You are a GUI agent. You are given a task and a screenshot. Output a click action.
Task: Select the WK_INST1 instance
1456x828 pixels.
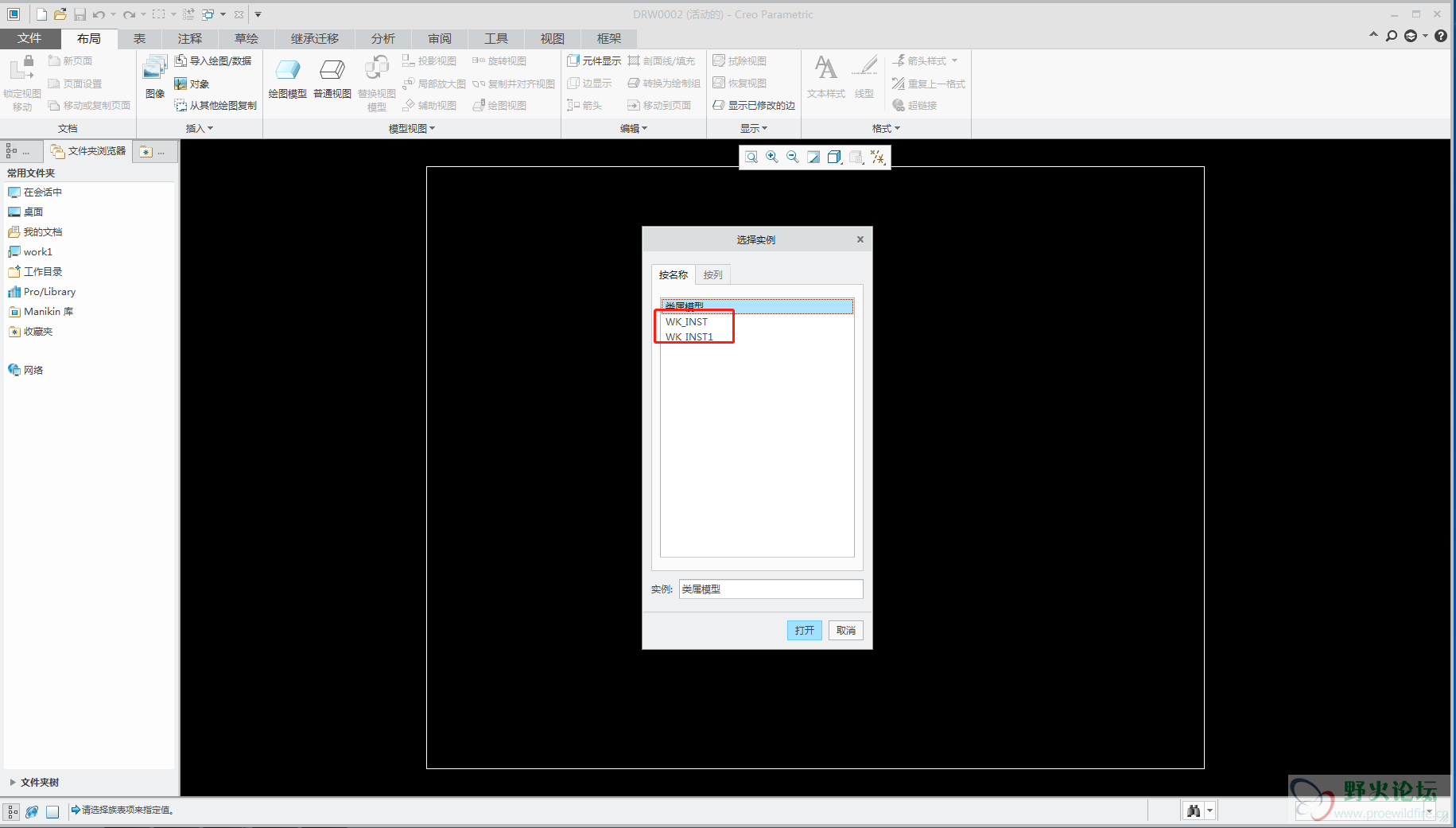[757, 336]
